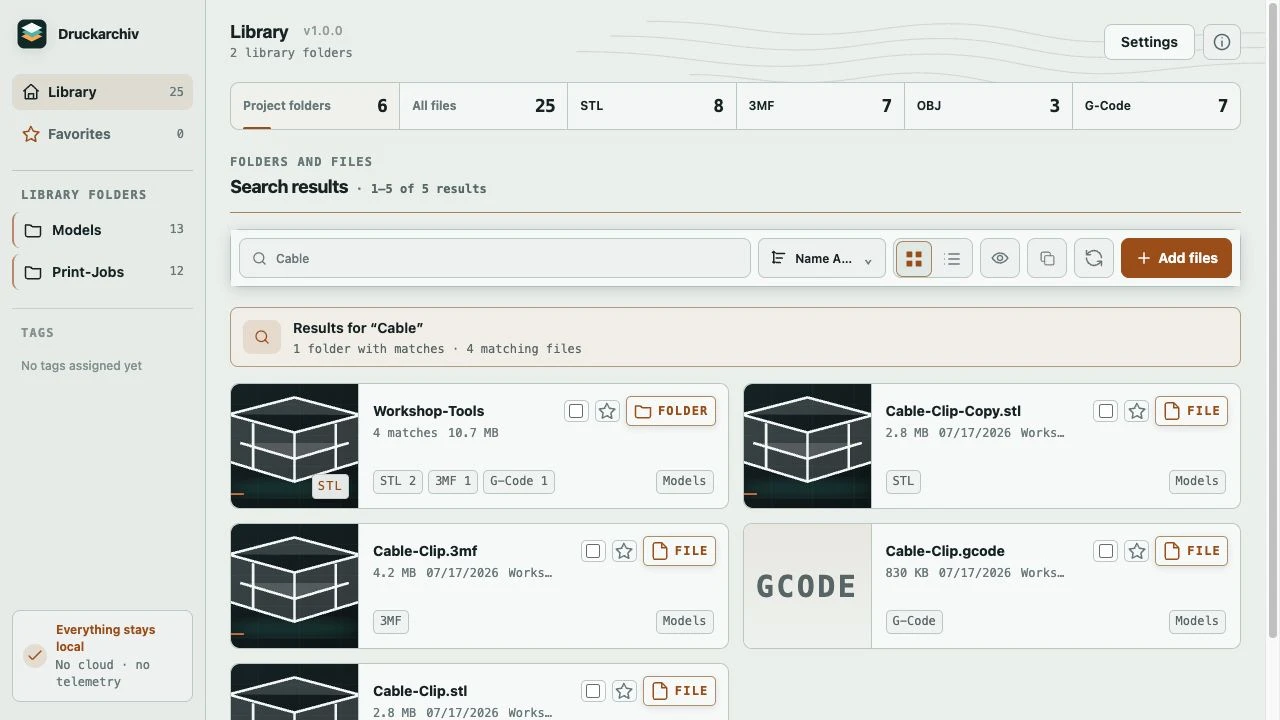This screenshot has height=720, width=1280.
Task: Select the 3MF file type tab
Action: [x=820, y=106]
